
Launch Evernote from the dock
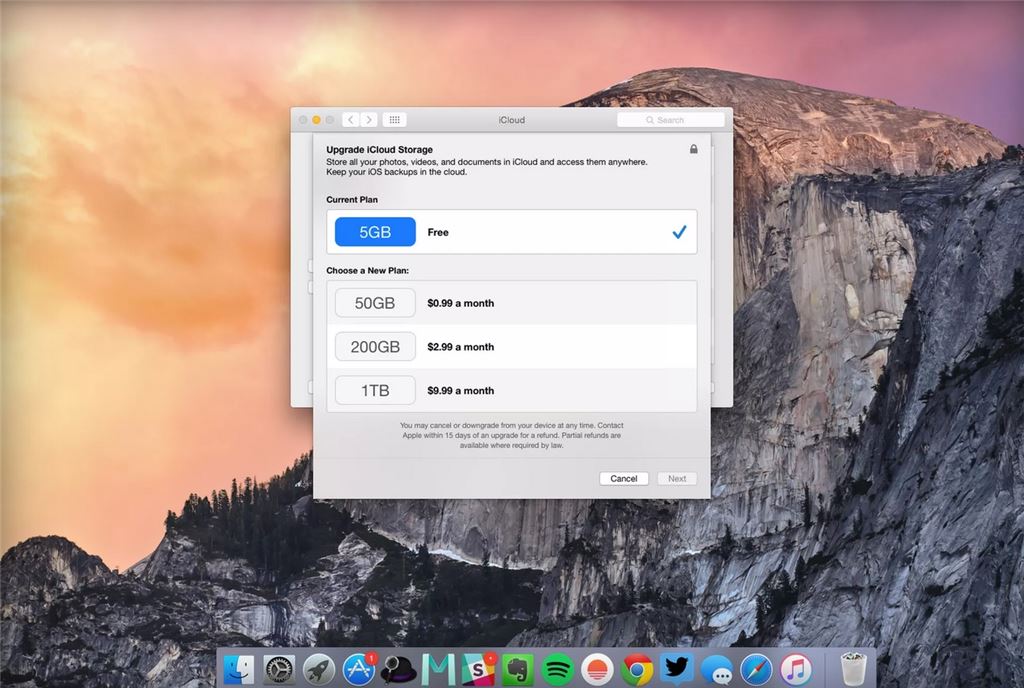(x=518, y=669)
